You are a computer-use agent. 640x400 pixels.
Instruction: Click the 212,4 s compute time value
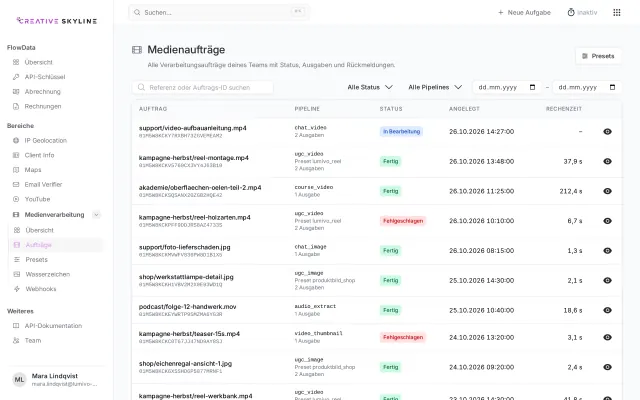pyautogui.click(x=571, y=191)
